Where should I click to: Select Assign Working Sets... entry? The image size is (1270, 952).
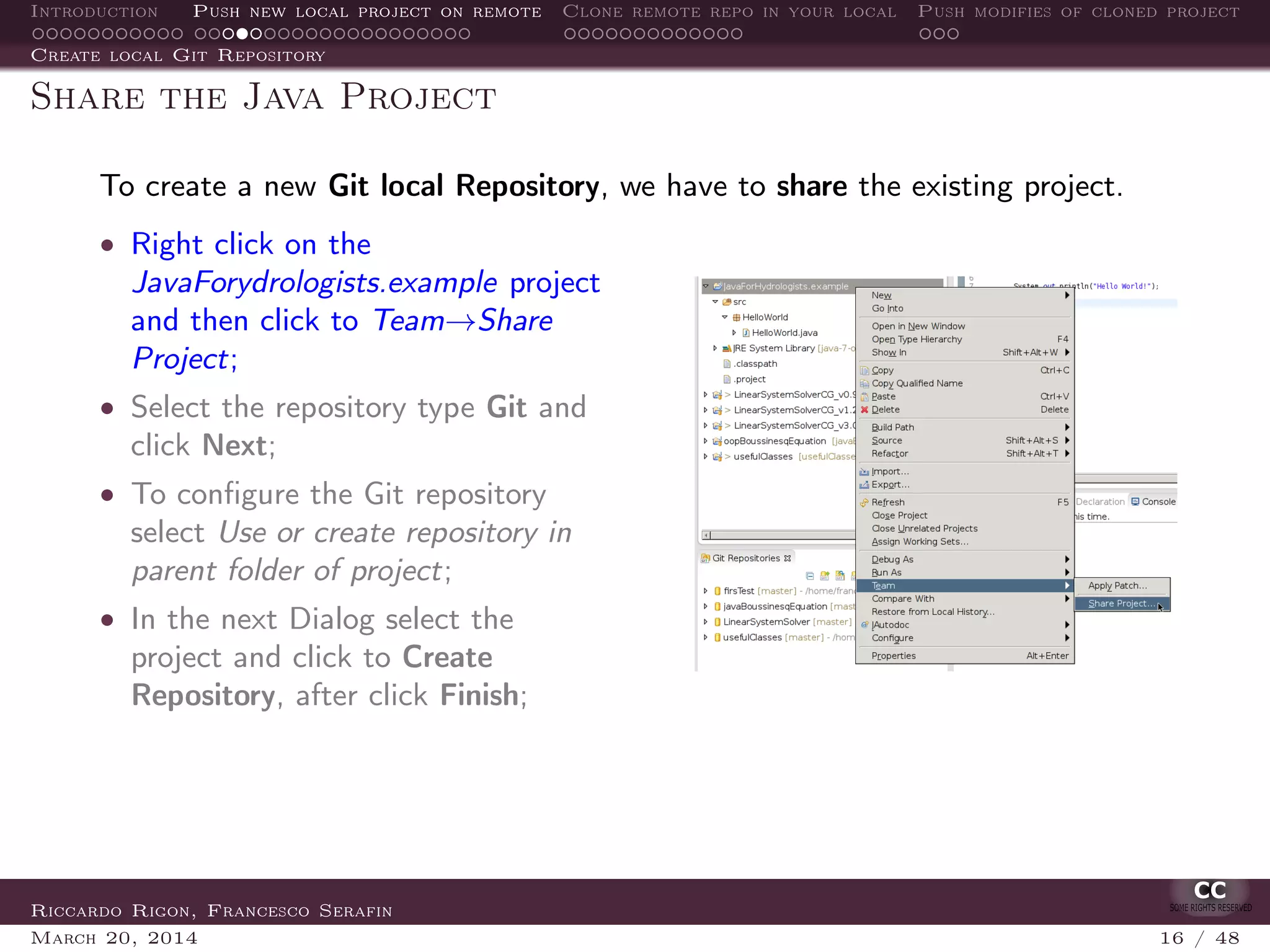tap(965, 542)
